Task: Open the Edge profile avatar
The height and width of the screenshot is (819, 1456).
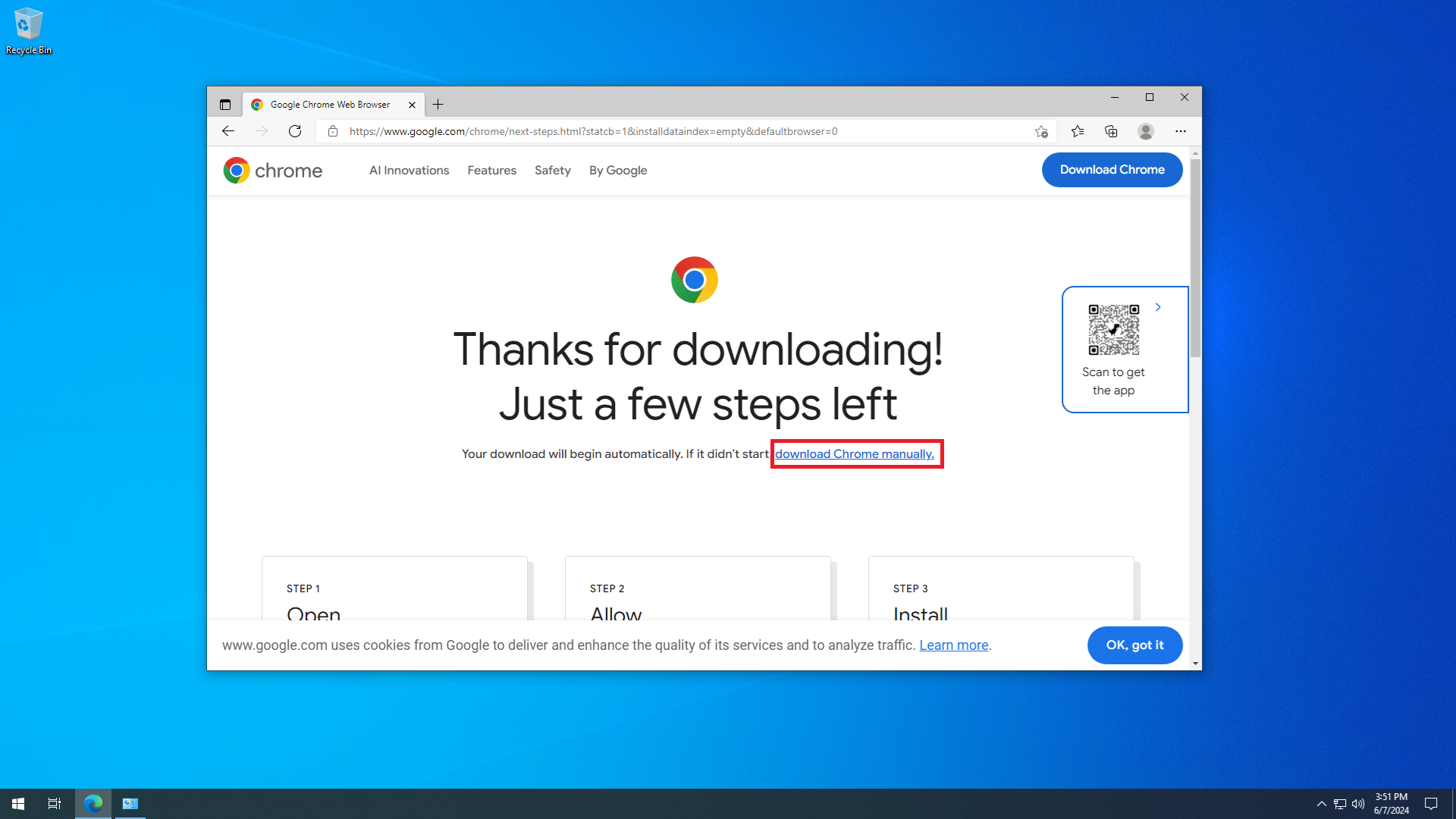Action: click(1146, 131)
